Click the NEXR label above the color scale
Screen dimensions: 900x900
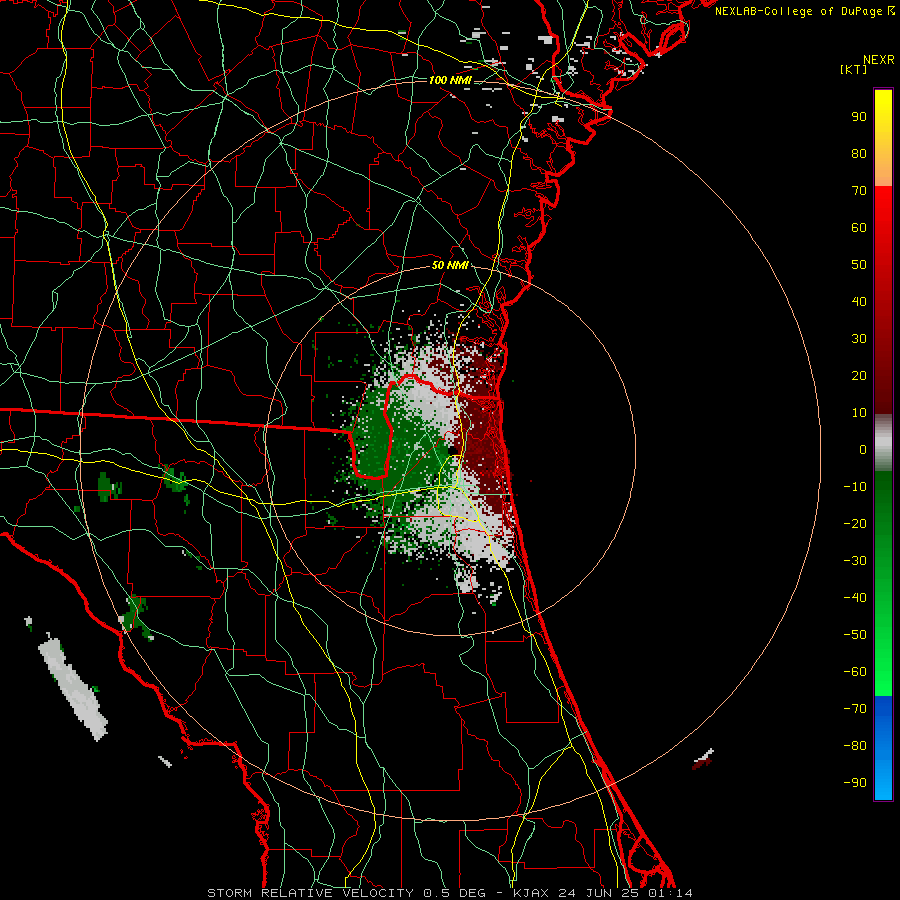[879, 60]
